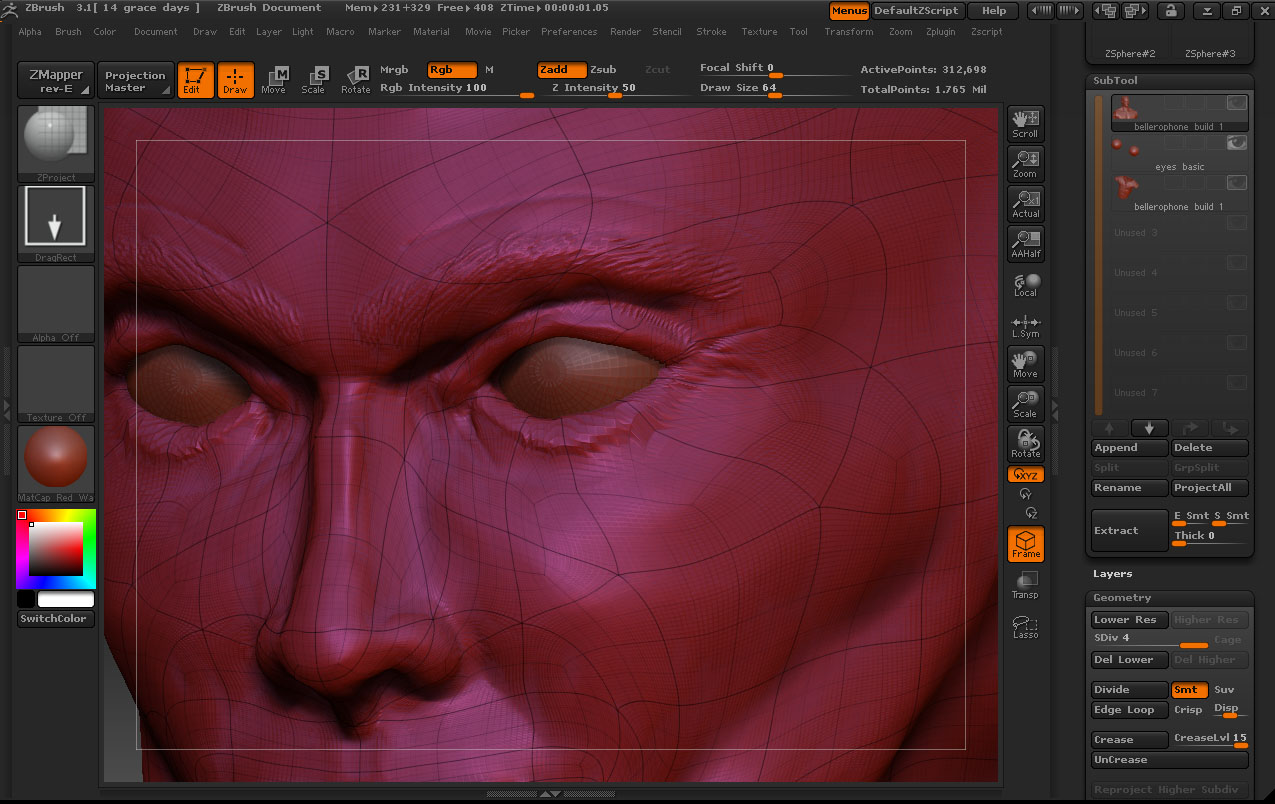Open the Transform menu
The width and height of the screenshot is (1275, 804).
click(x=849, y=32)
